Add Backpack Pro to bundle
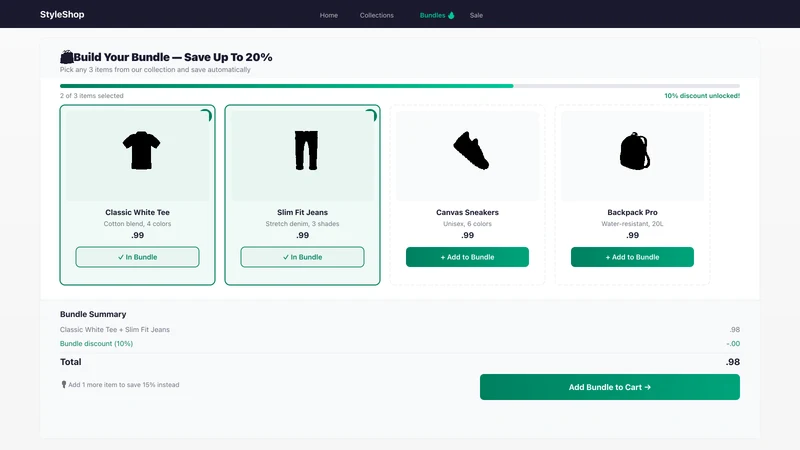The width and height of the screenshot is (800, 450). pos(632,257)
